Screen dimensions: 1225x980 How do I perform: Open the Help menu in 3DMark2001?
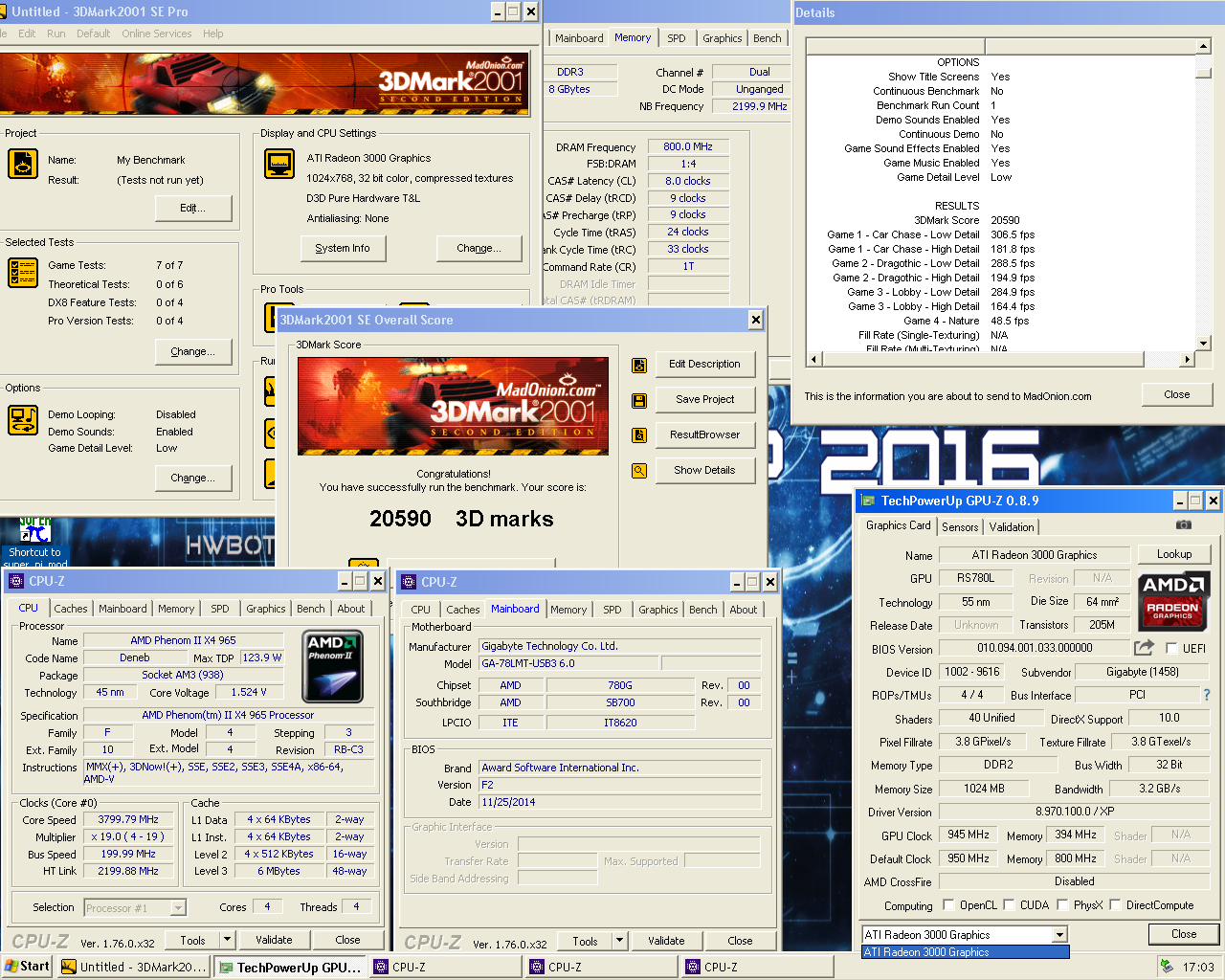212,33
